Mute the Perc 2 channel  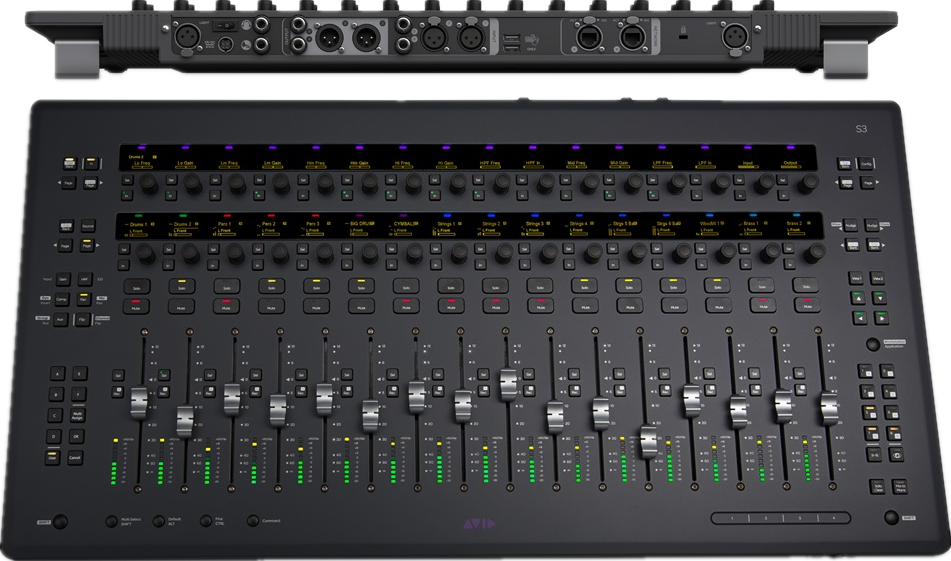coord(271,306)
